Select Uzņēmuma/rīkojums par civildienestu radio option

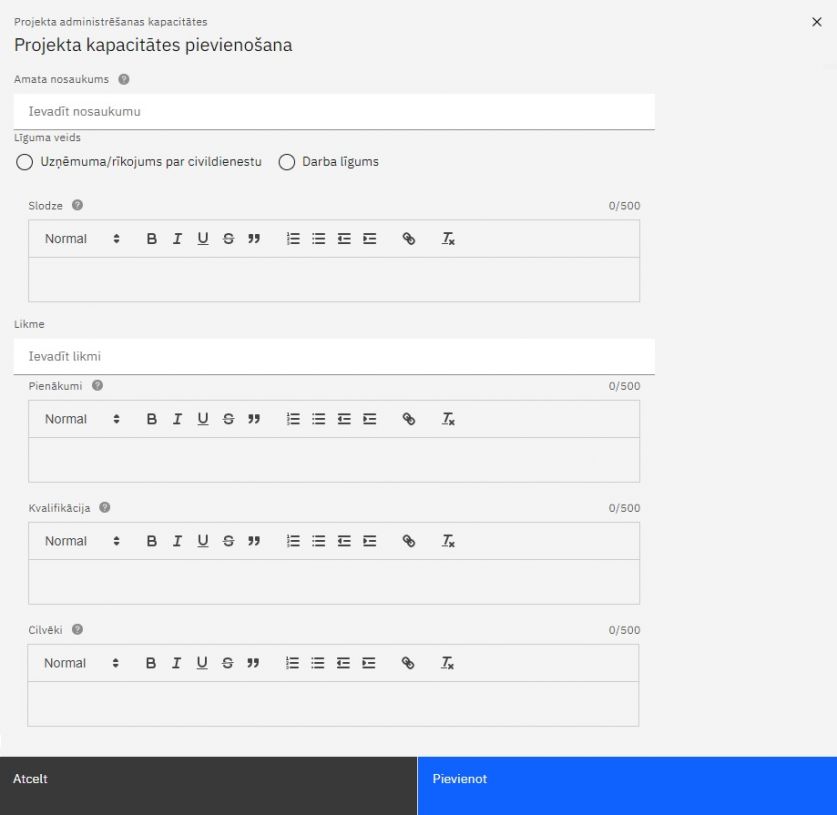pyautogui.click(x=24, y=162)
